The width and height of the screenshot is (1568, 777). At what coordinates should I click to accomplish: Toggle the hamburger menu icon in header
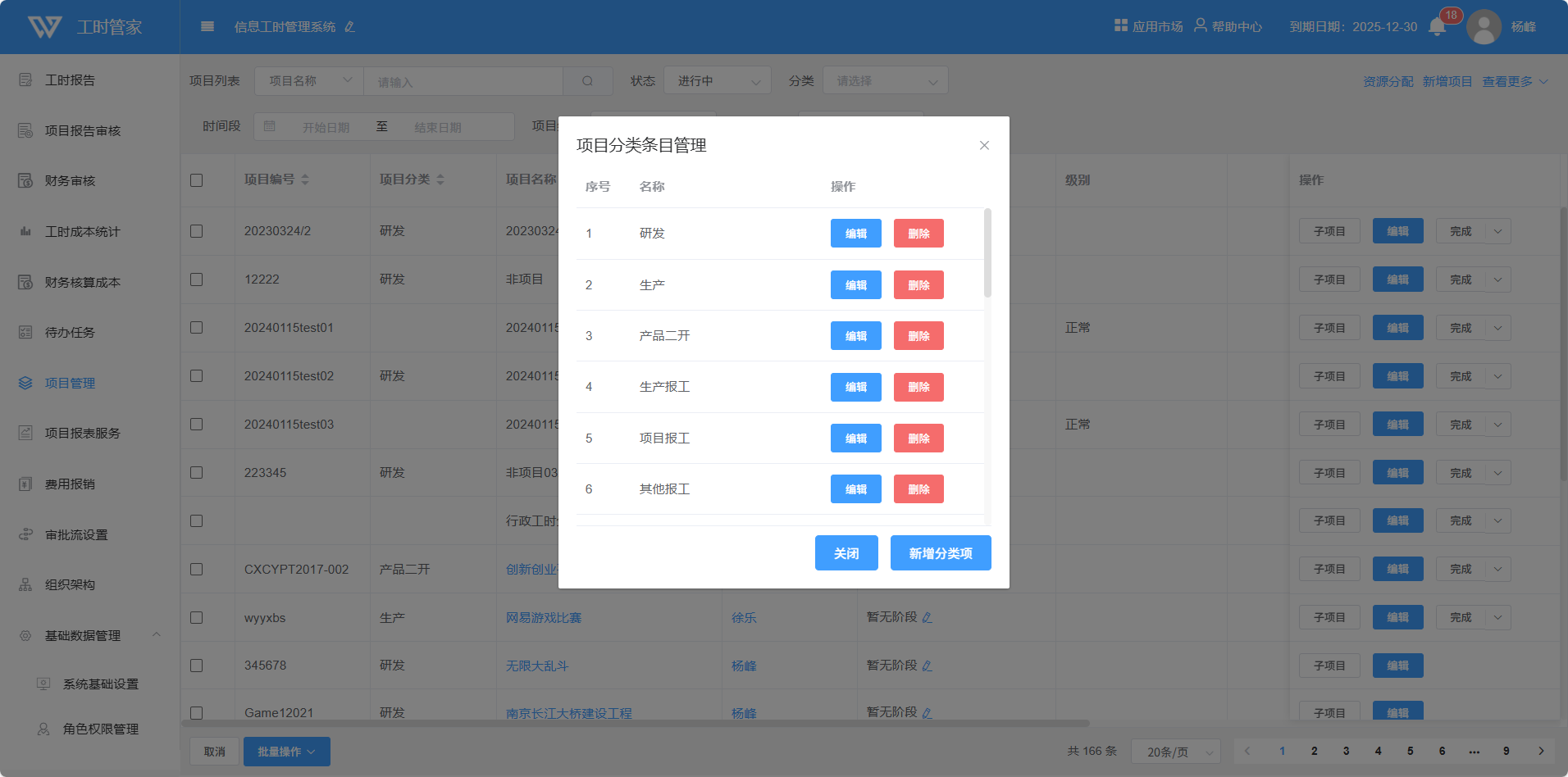pos(207,27)
